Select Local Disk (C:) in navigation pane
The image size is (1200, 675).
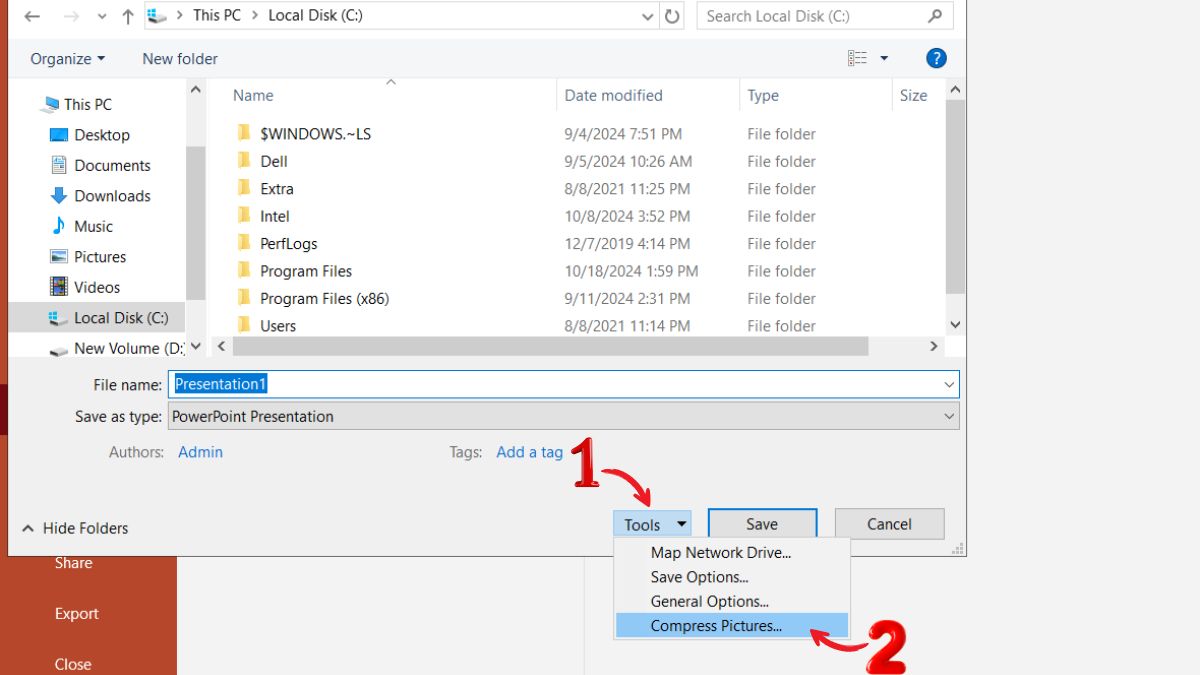tap(97, 318)
